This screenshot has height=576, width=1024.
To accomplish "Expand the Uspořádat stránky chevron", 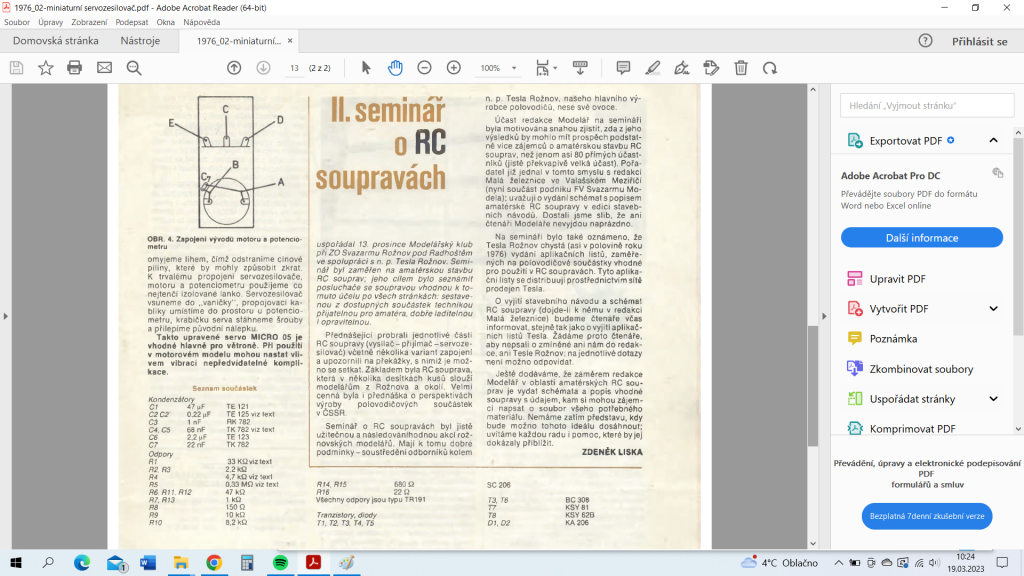I will pyautogui.click(x=993, y=399).
